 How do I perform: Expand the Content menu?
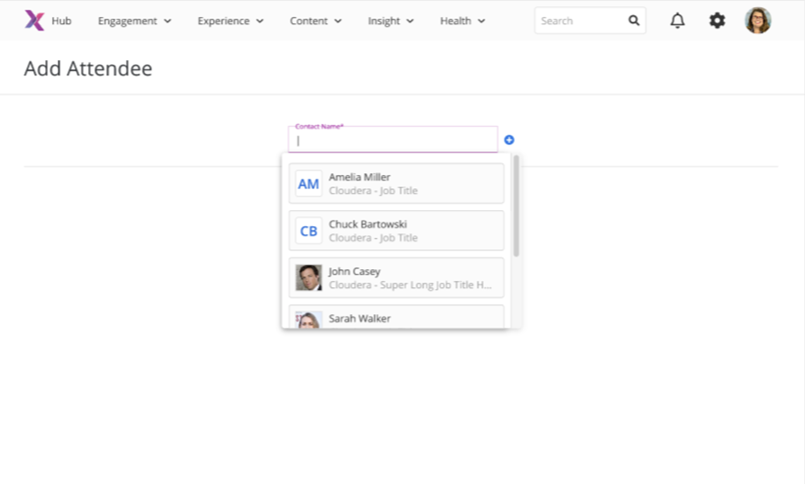pyautogui.click(x=315, y=20)
